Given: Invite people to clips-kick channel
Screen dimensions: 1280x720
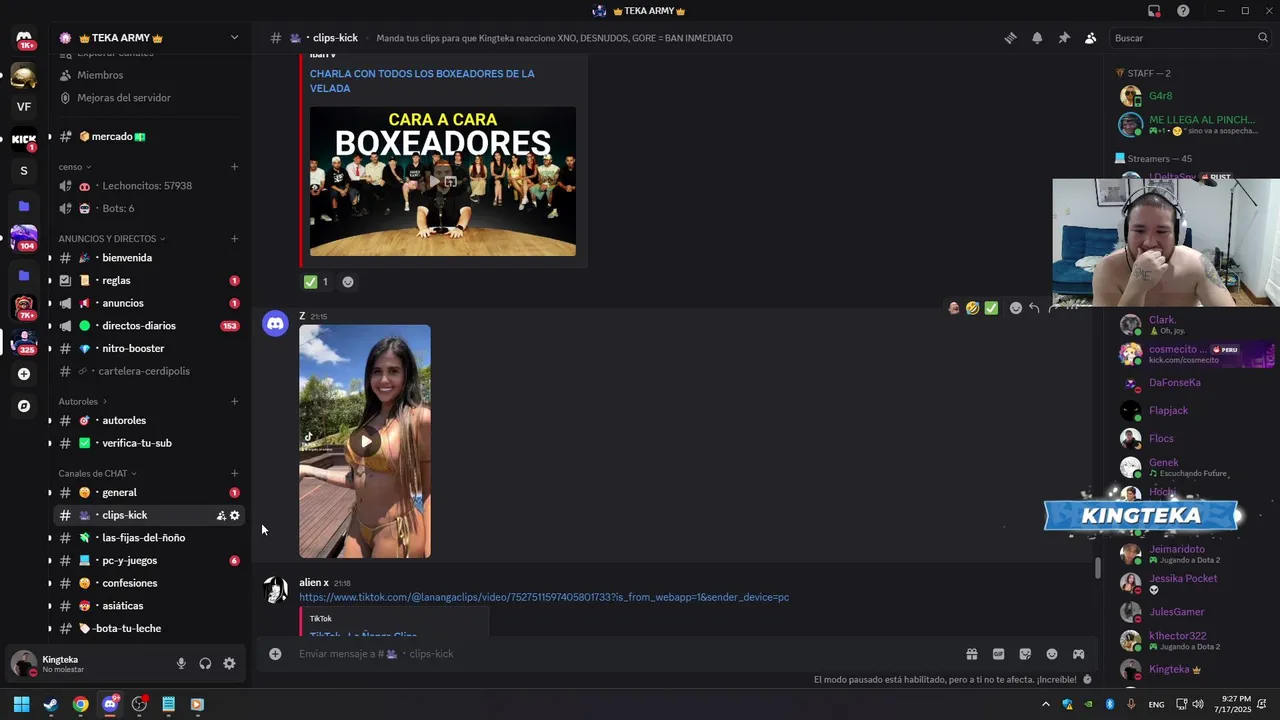Looking at the screenshot, I should [221, 516].
